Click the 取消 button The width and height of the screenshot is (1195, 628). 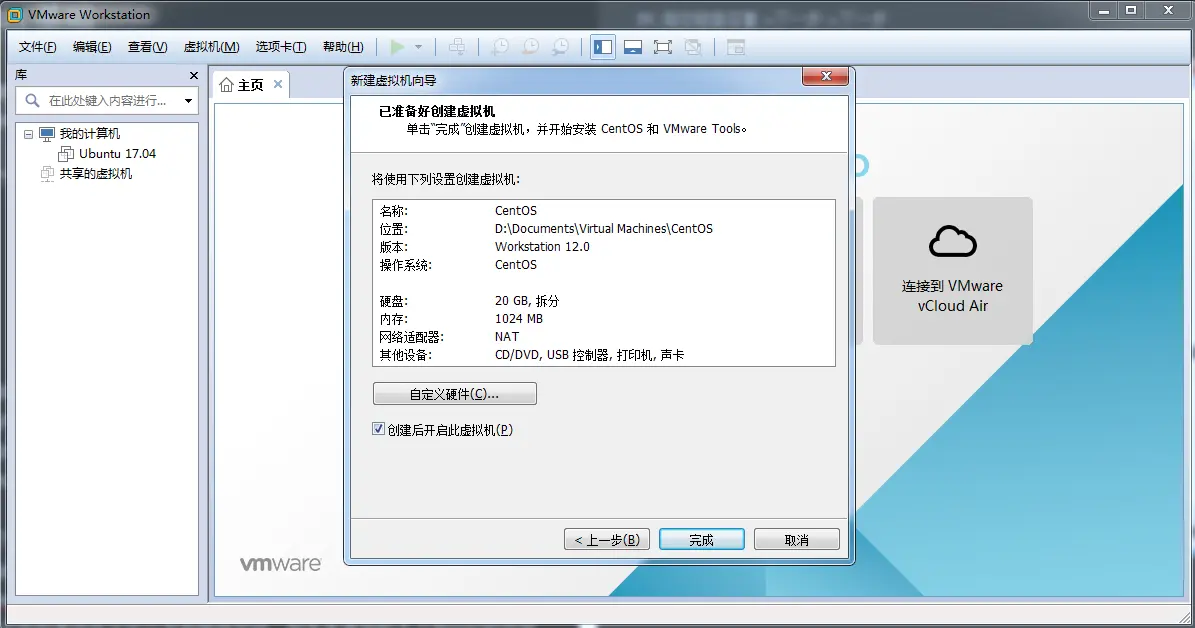(x=796, y=540)
